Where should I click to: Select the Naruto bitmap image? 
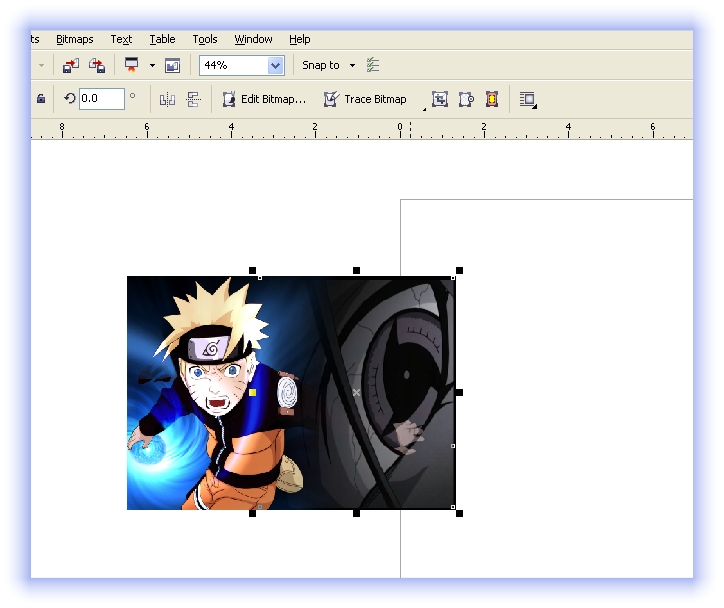point(291,393)
